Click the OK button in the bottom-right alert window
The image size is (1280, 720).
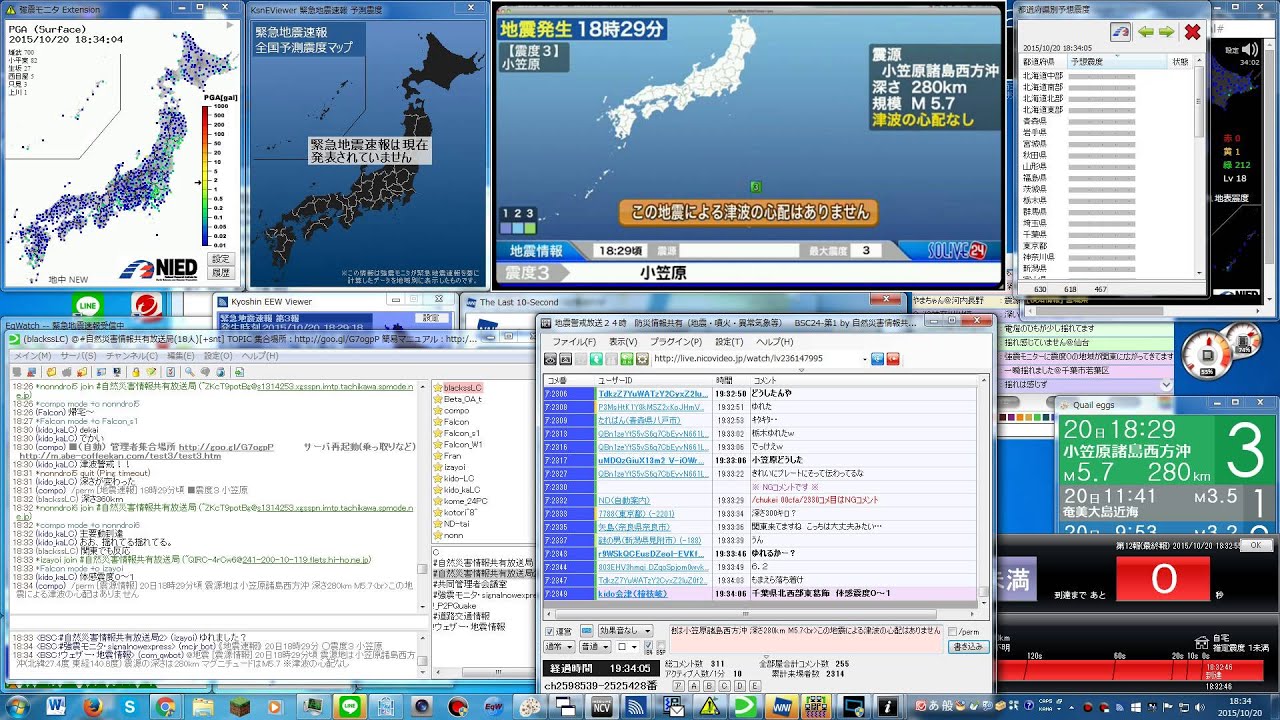click(x=1256, y=545)
